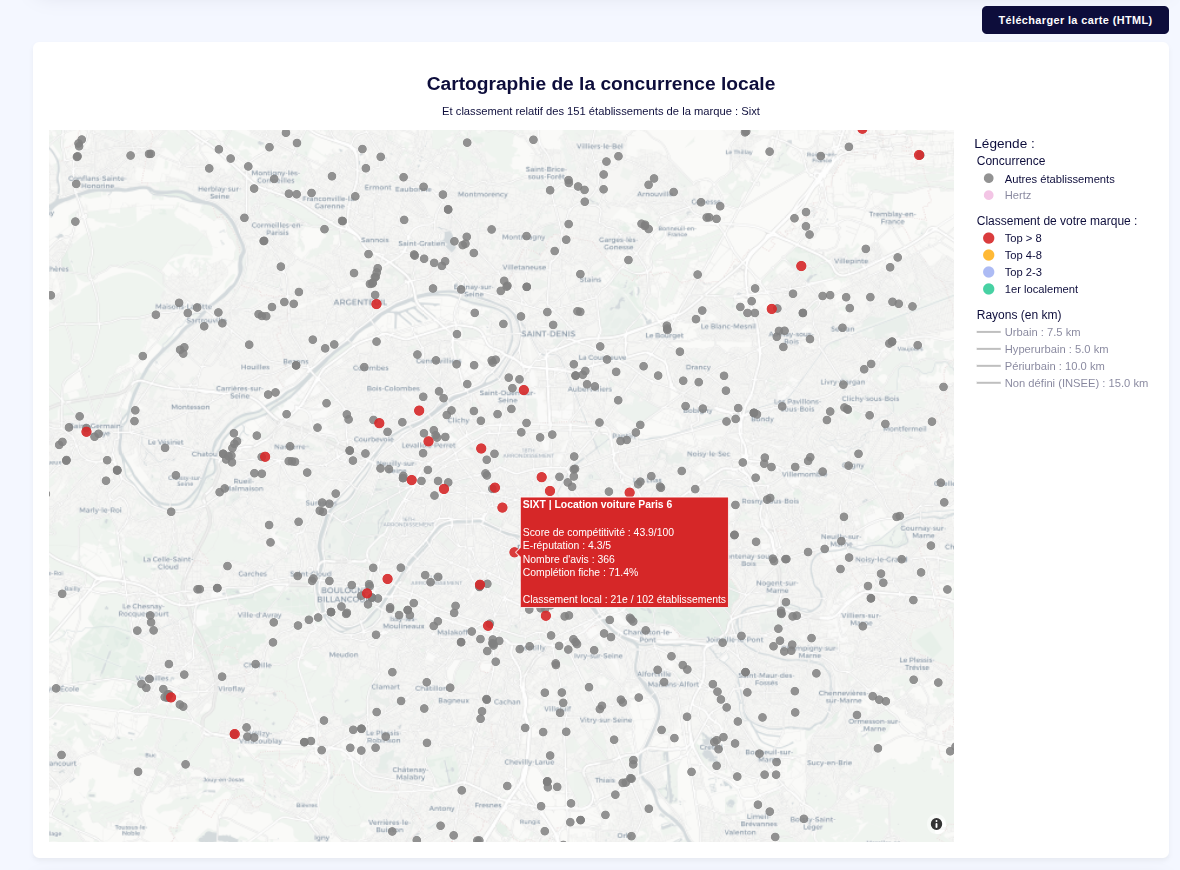The image size is (1180, 870).
Task: Click the E-réputation : 4.3/5 line
Action: (567, 546)
